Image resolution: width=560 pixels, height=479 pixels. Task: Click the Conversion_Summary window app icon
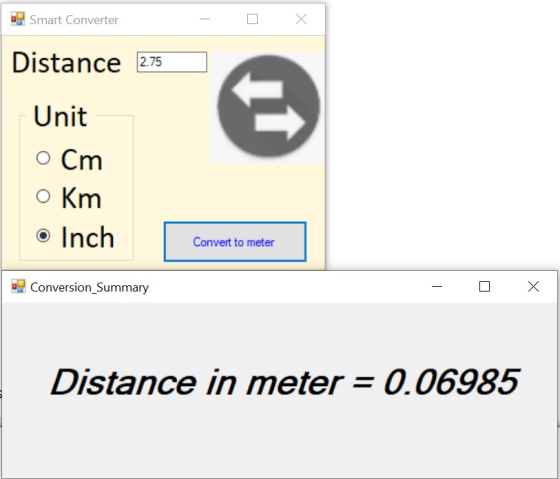[18, 286]
